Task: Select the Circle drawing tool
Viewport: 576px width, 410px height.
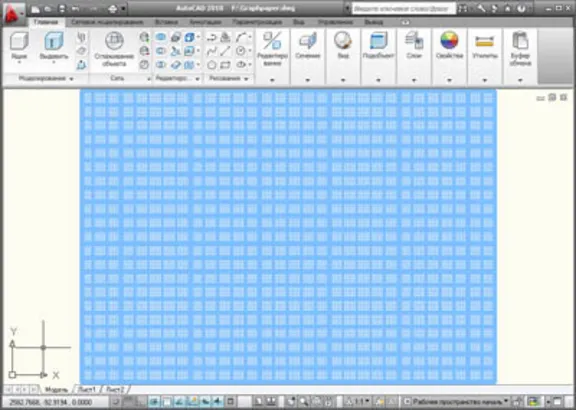Action: tap(240, 51)
